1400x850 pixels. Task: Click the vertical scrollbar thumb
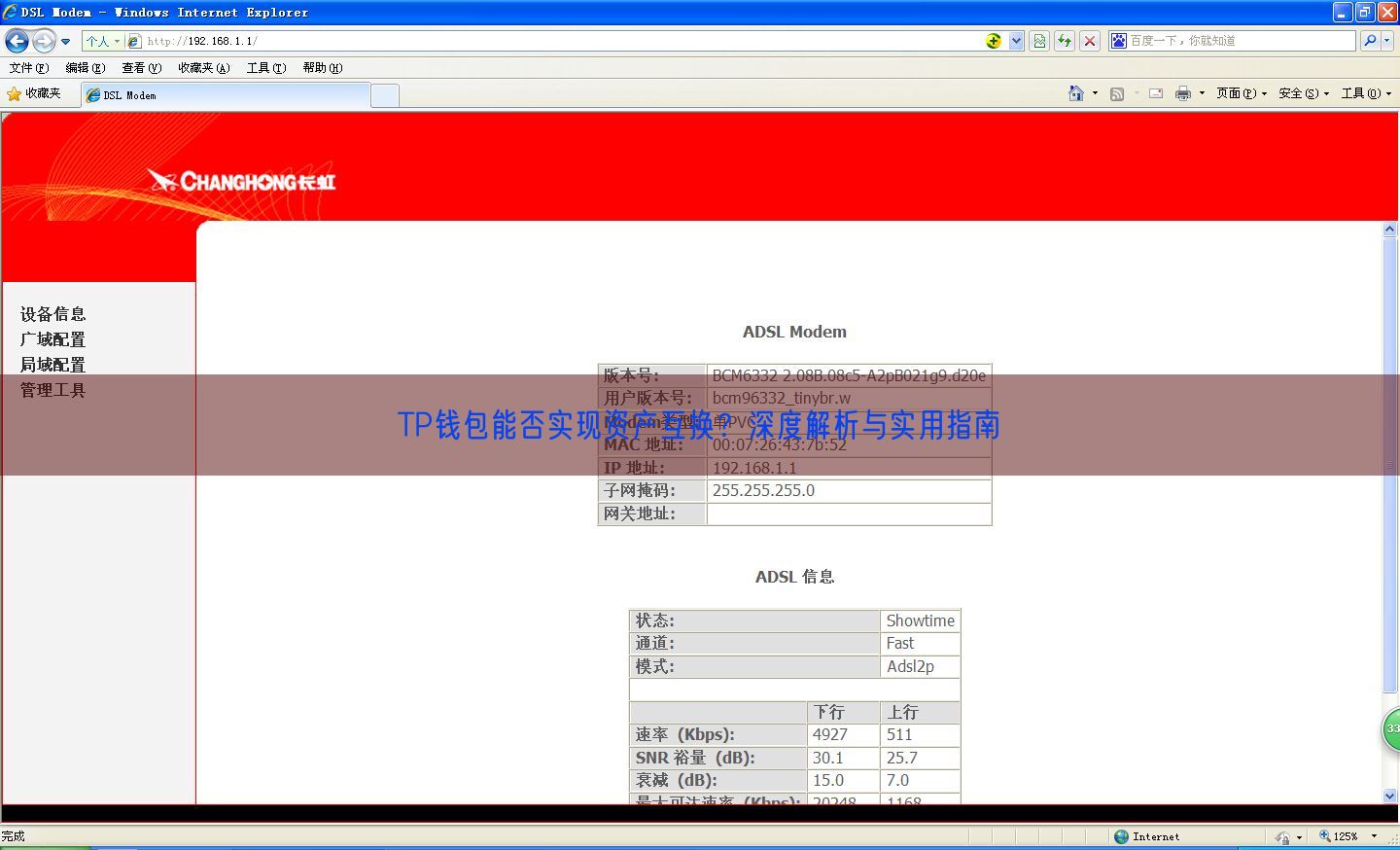1389,465
